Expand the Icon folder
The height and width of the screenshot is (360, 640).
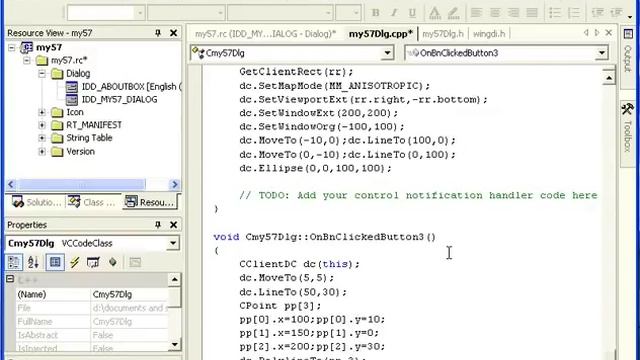point(42,112)
